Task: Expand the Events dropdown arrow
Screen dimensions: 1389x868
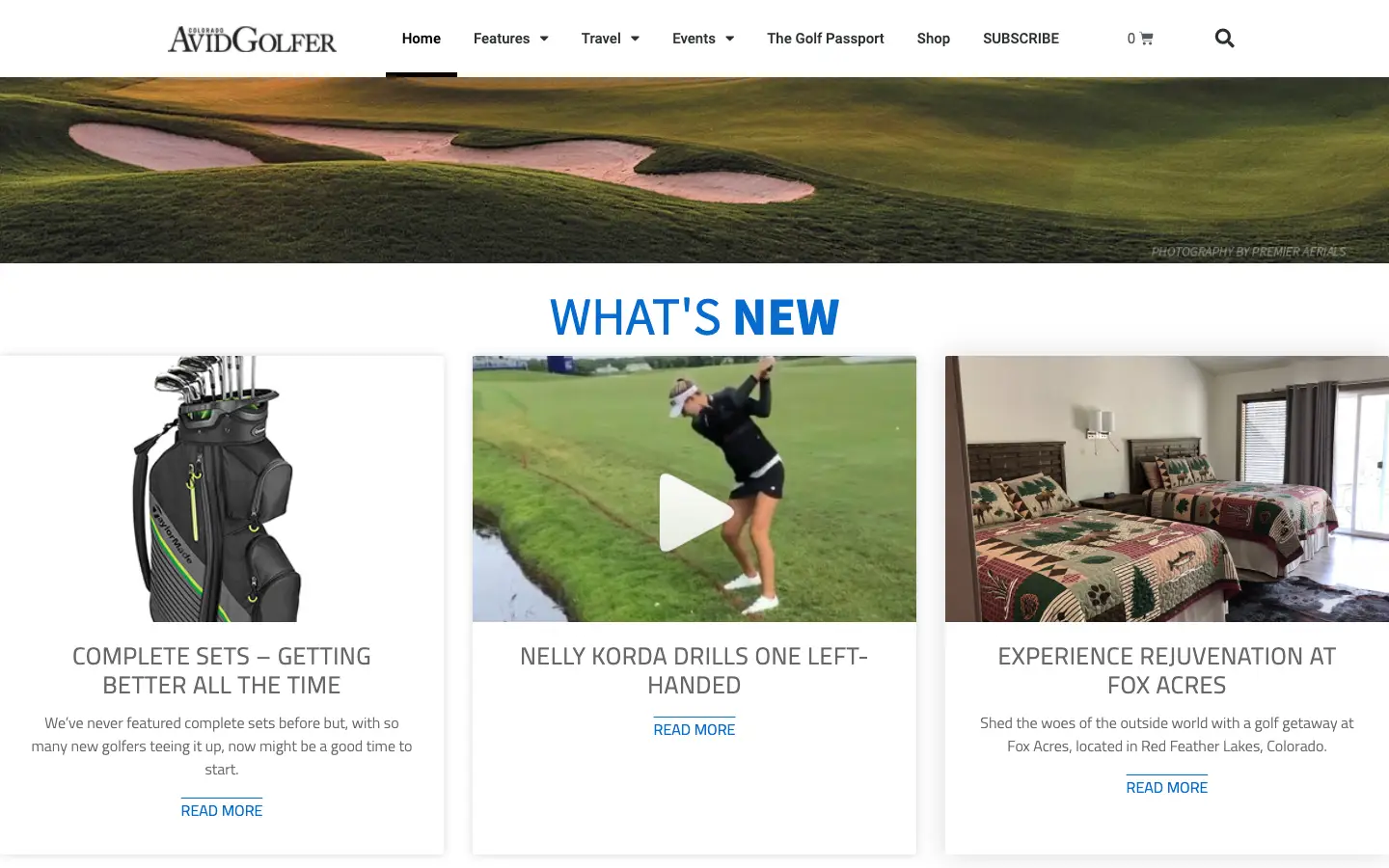Action: coord(729,39)
